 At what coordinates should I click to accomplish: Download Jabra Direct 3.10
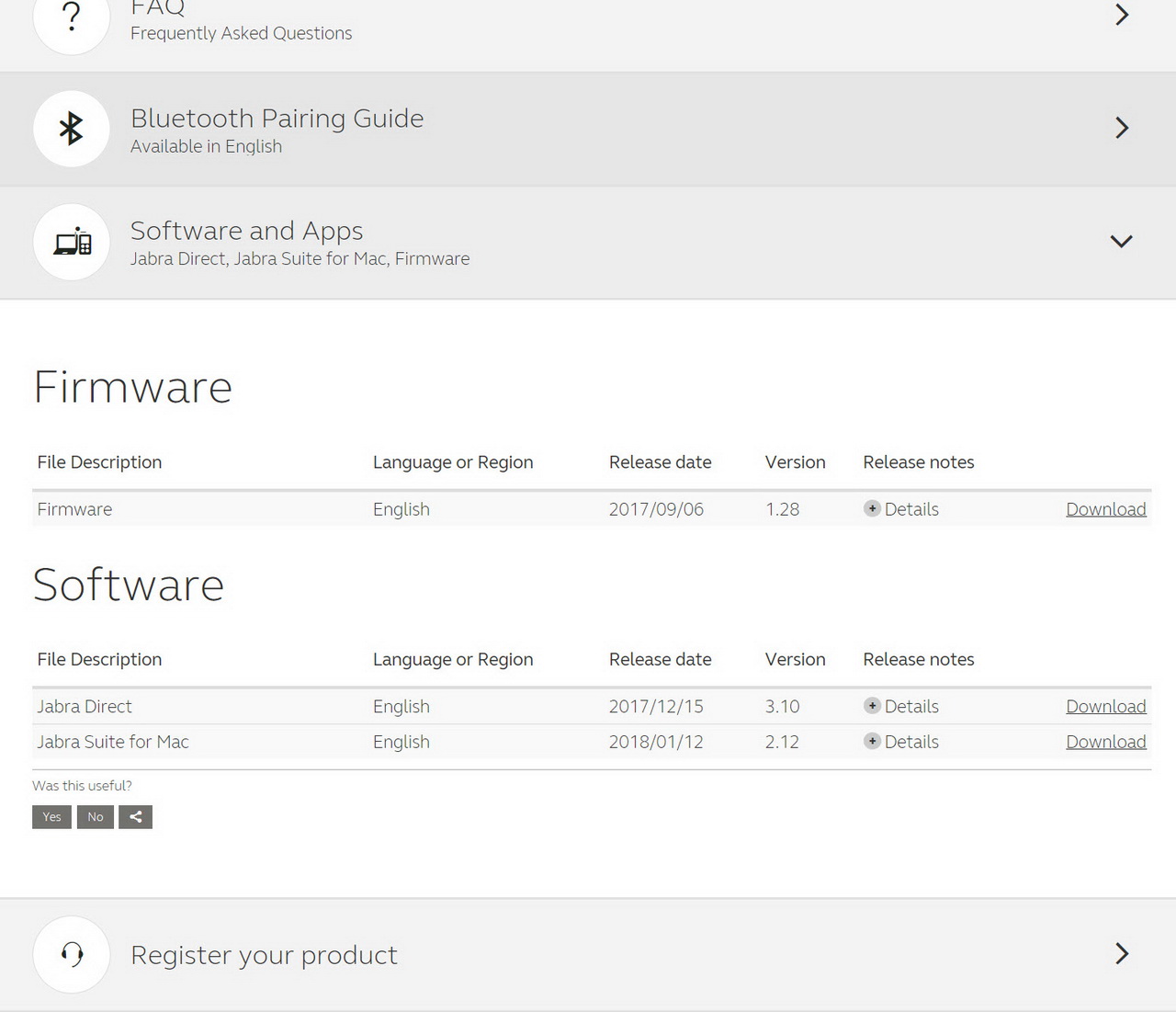point(1105,706)
